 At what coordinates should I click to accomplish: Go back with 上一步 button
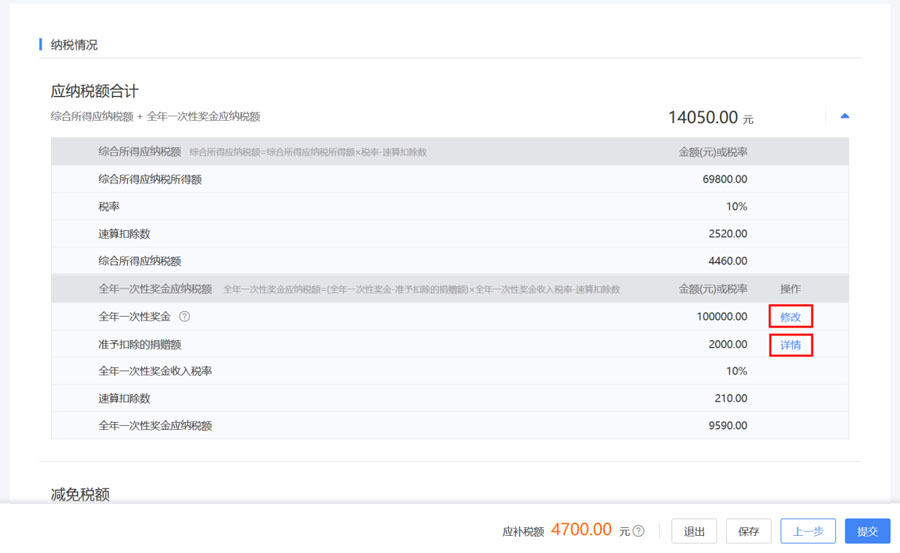[x=808, y=531]
